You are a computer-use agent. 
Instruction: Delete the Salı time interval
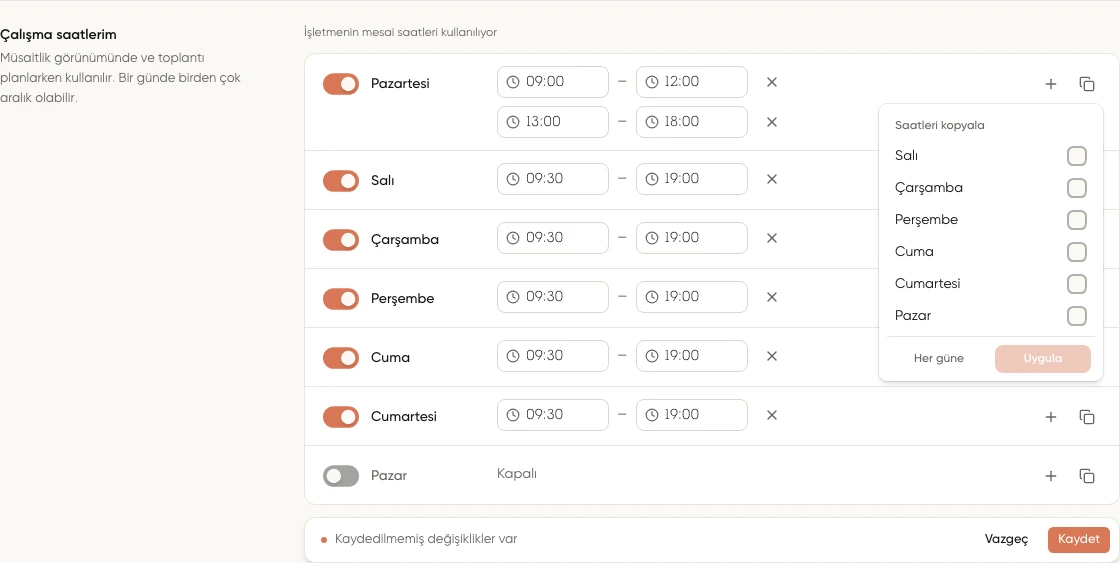[771, 179]
